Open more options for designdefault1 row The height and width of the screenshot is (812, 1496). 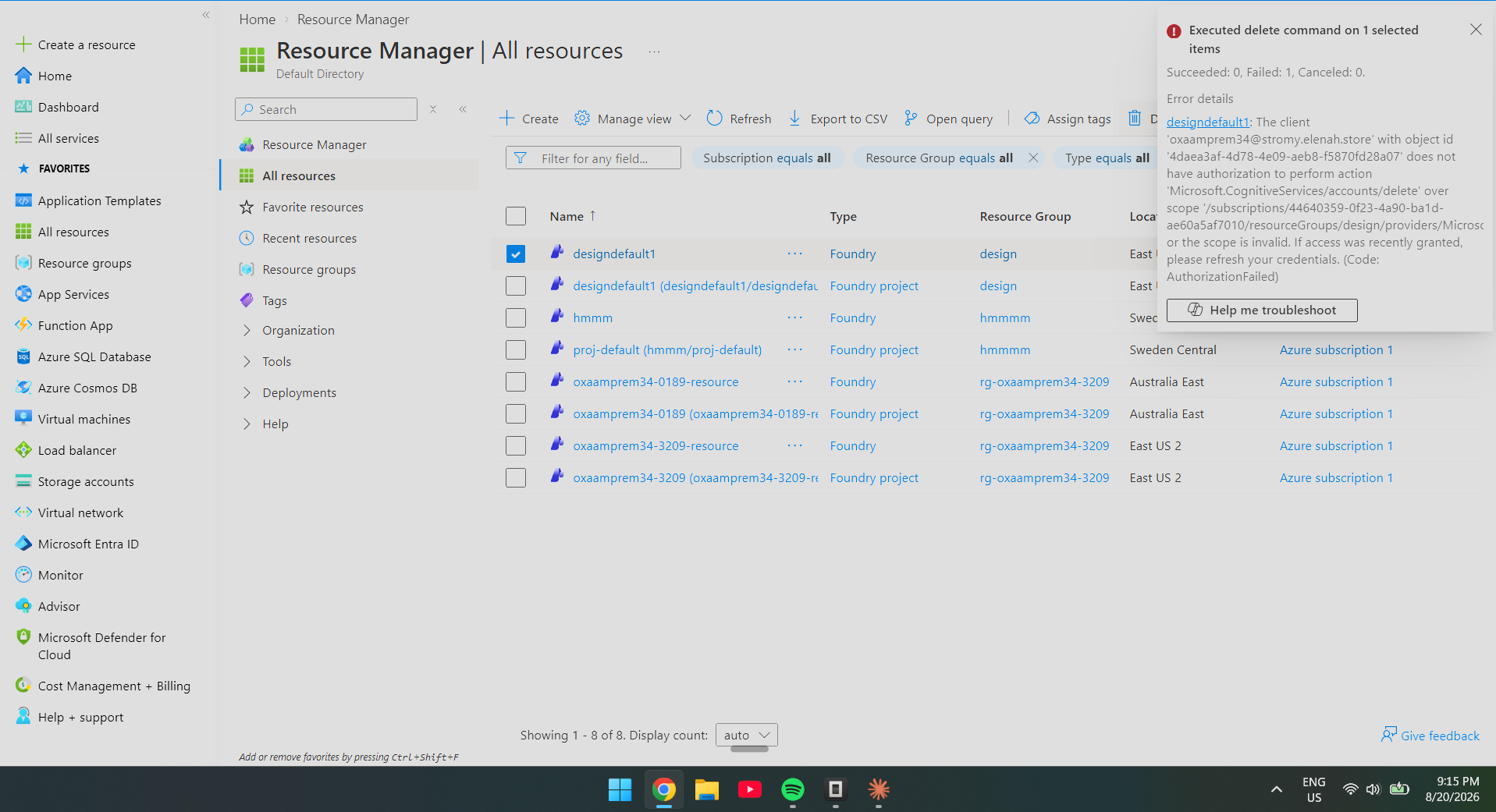click(x=795, y=254)
